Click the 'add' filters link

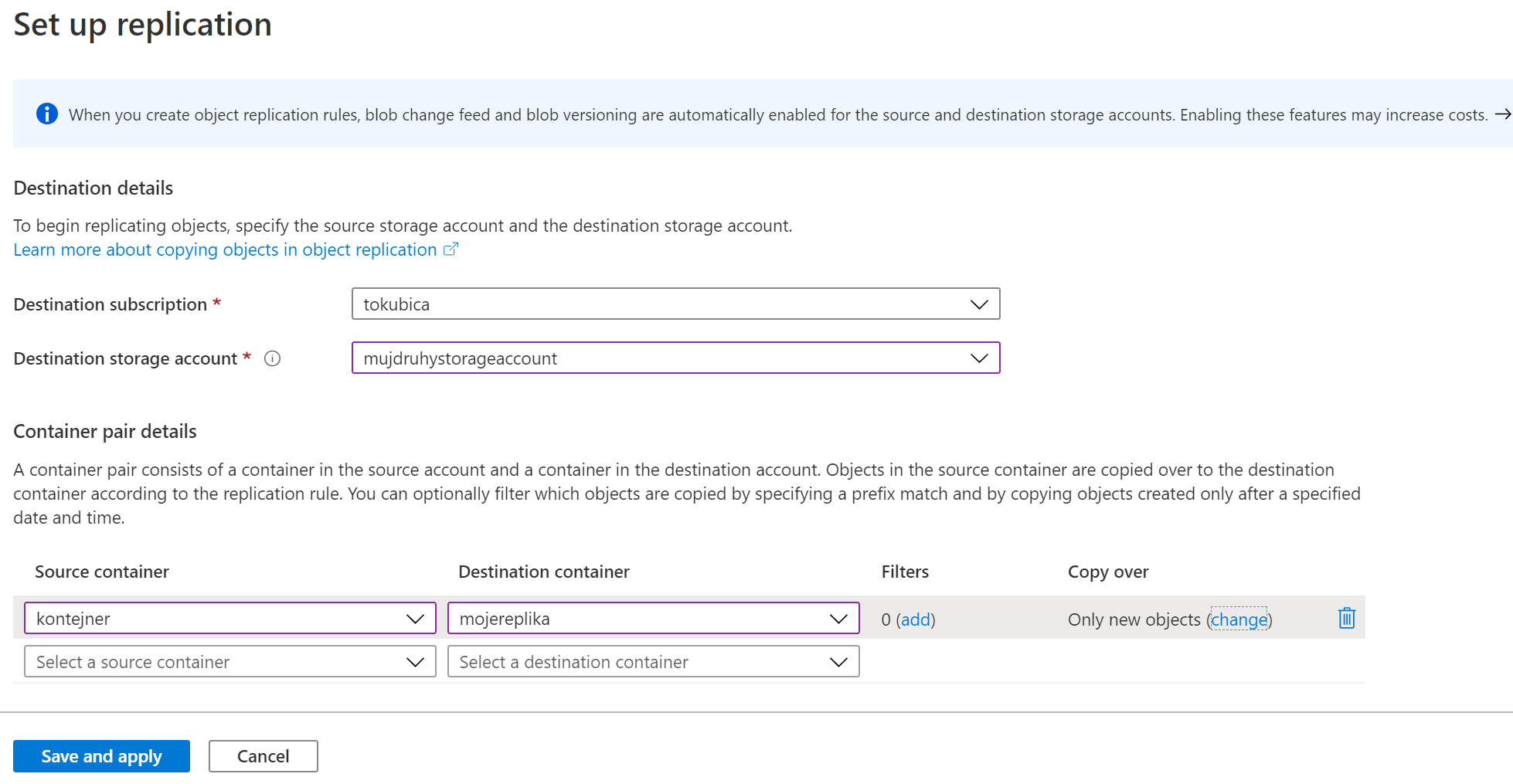916,619
